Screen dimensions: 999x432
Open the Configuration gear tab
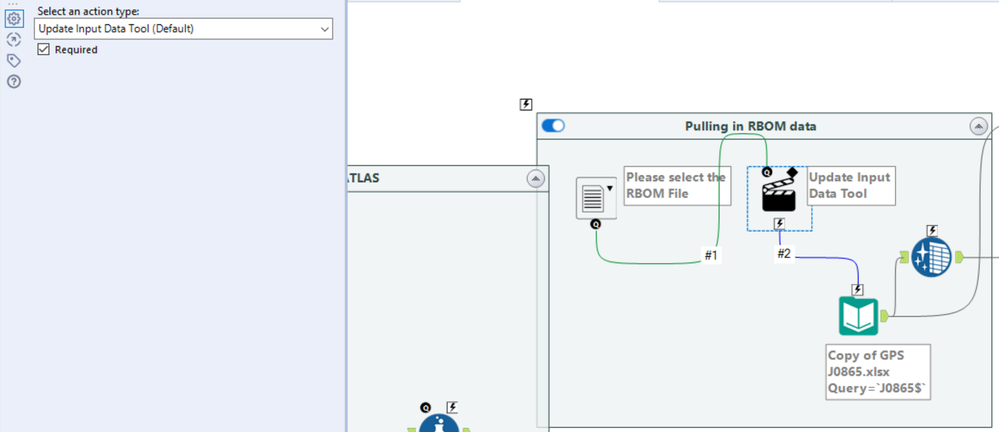(13, 19)
